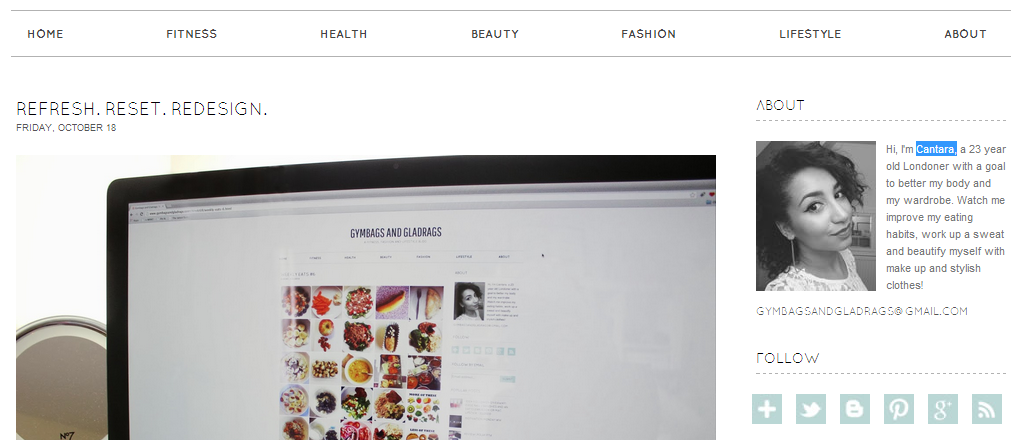The height and width of the screenshot is (440, 1018).
Task: Open the Pinterest follow icon
Action: [899, 409]
